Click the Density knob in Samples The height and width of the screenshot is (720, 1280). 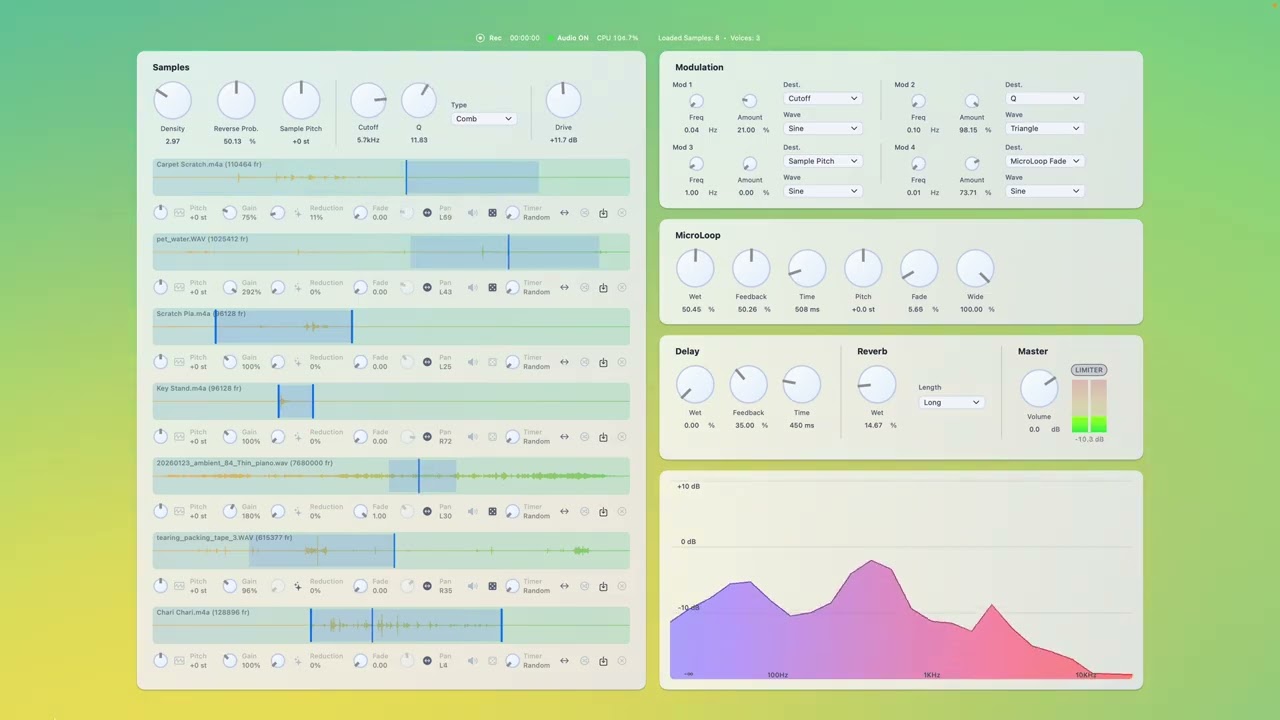173,100
